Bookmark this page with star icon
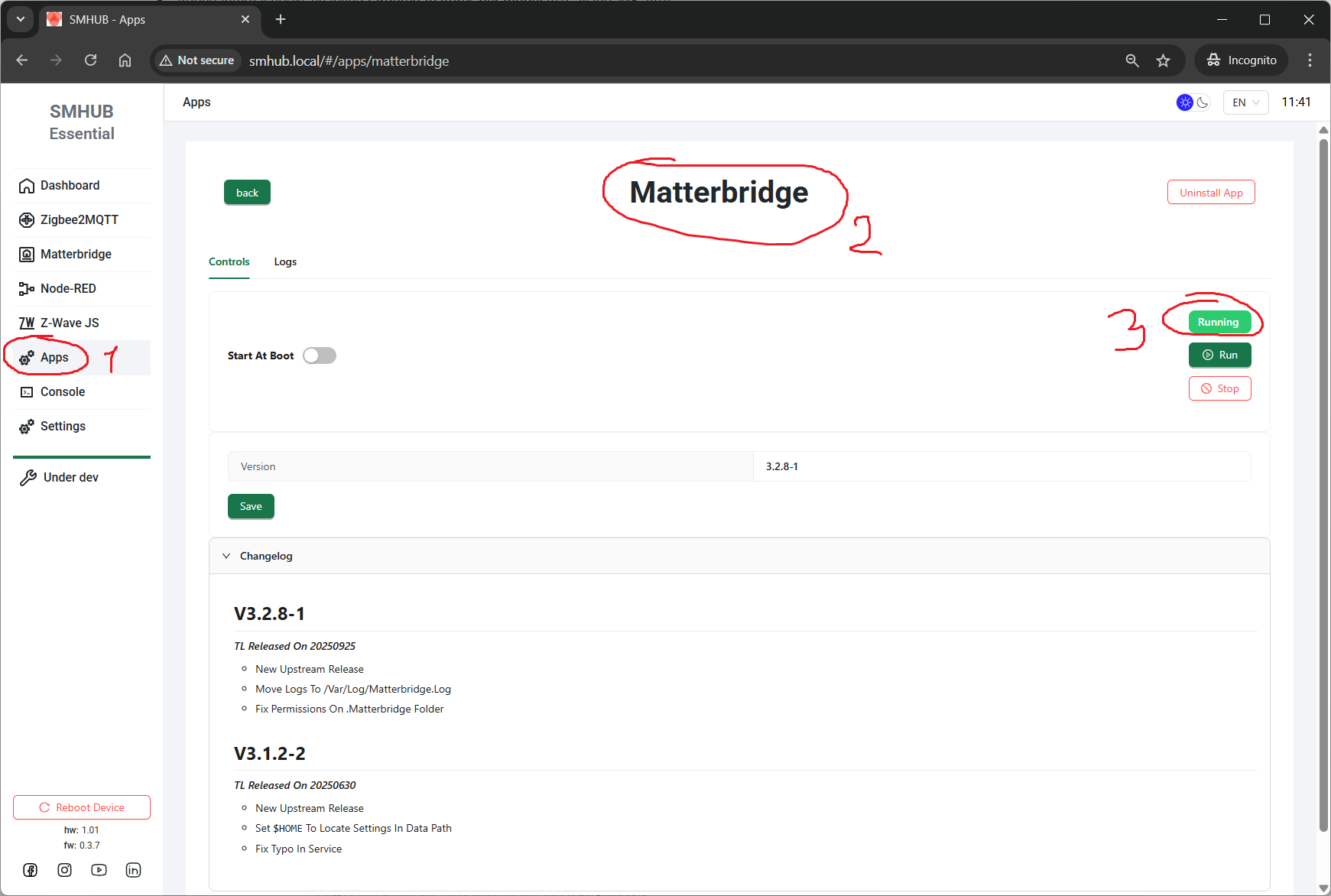The height and width of the screenshot is (896, 1331). 1163,61
